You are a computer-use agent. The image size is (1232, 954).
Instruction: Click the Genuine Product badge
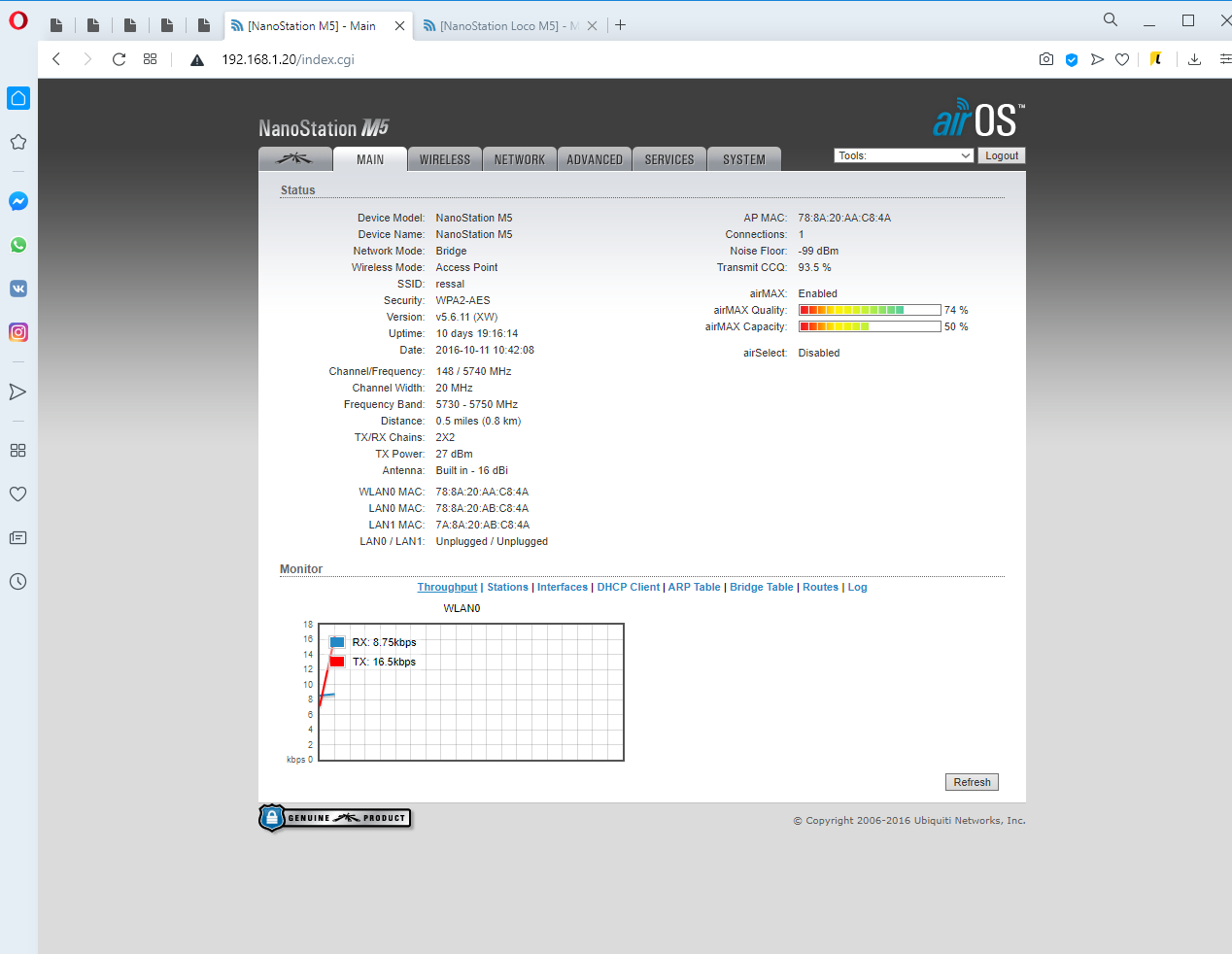click(x=335, y=818)
